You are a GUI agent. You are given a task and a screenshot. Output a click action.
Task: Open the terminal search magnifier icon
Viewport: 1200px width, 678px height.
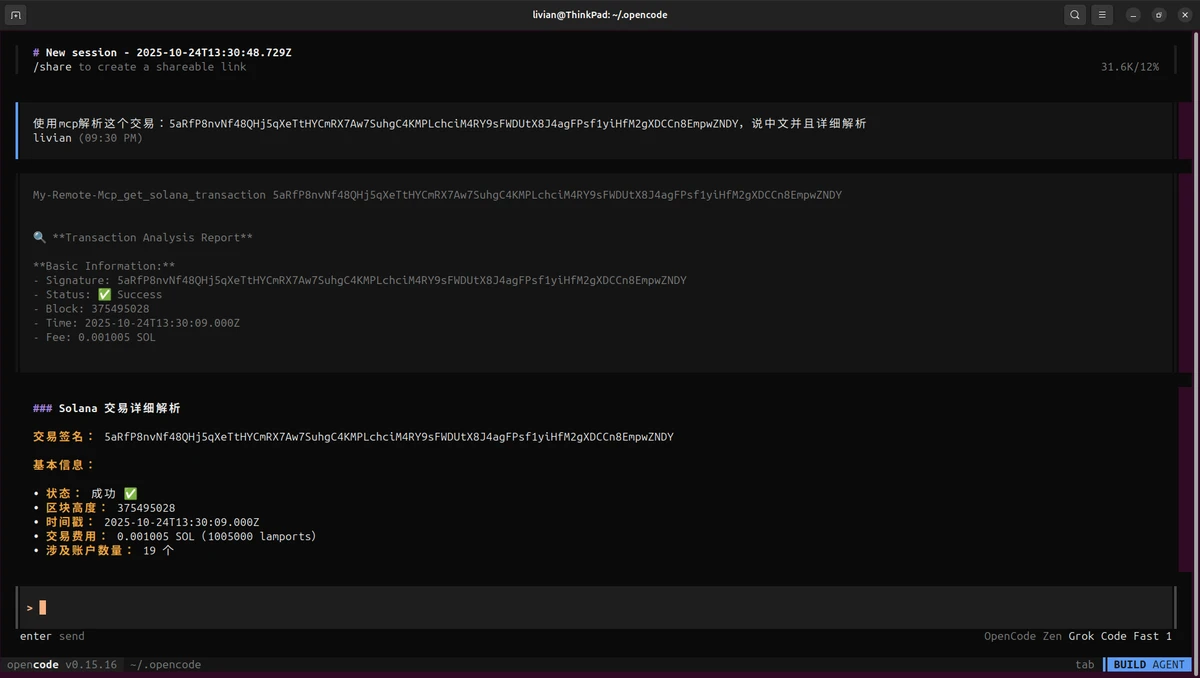(x=1074, y=15)
